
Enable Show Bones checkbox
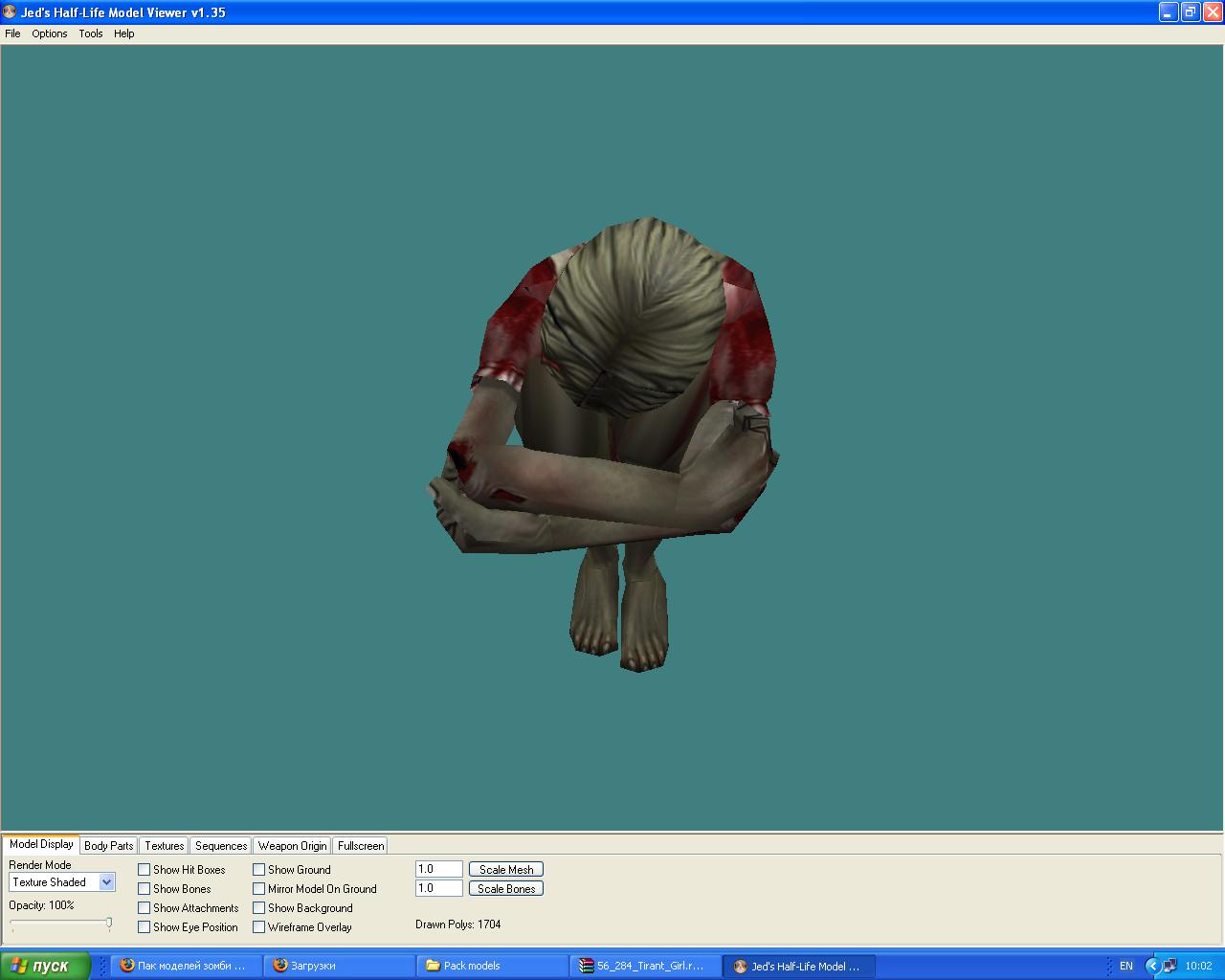point(145,889)
